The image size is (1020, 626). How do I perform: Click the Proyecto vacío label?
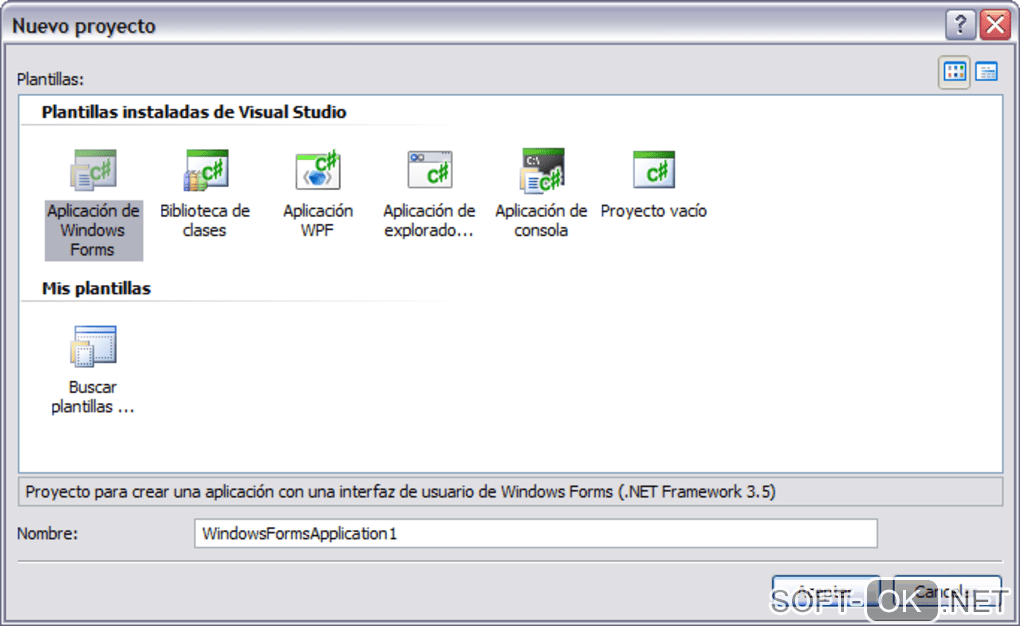654,211
